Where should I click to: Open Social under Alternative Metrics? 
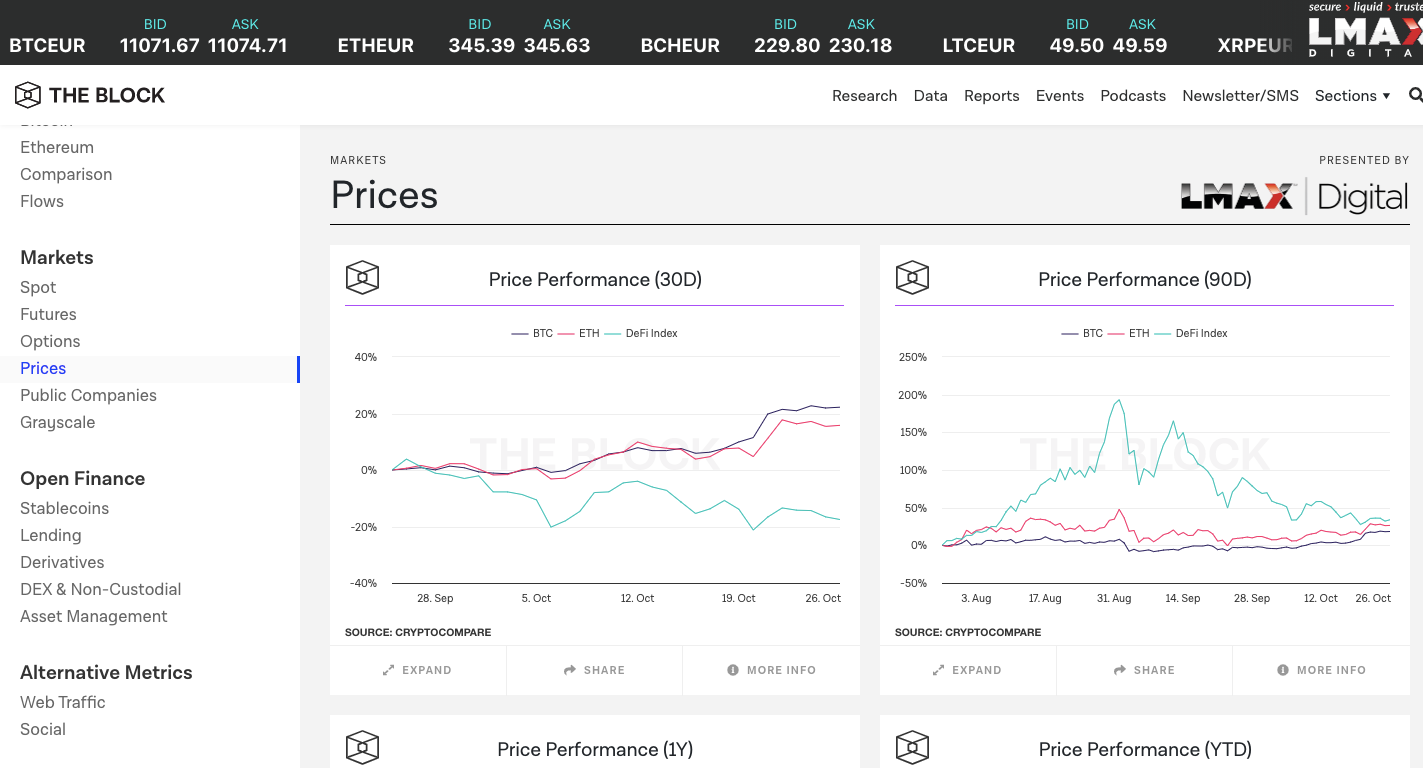[43, 729]
